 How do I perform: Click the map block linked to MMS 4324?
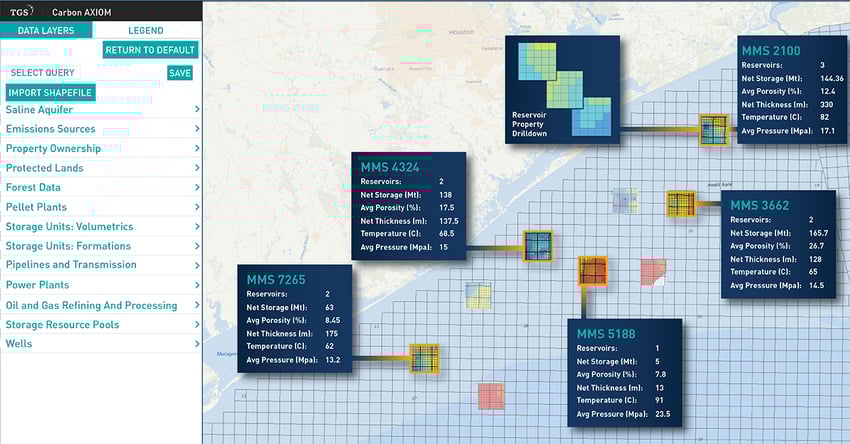click(538, 246)
